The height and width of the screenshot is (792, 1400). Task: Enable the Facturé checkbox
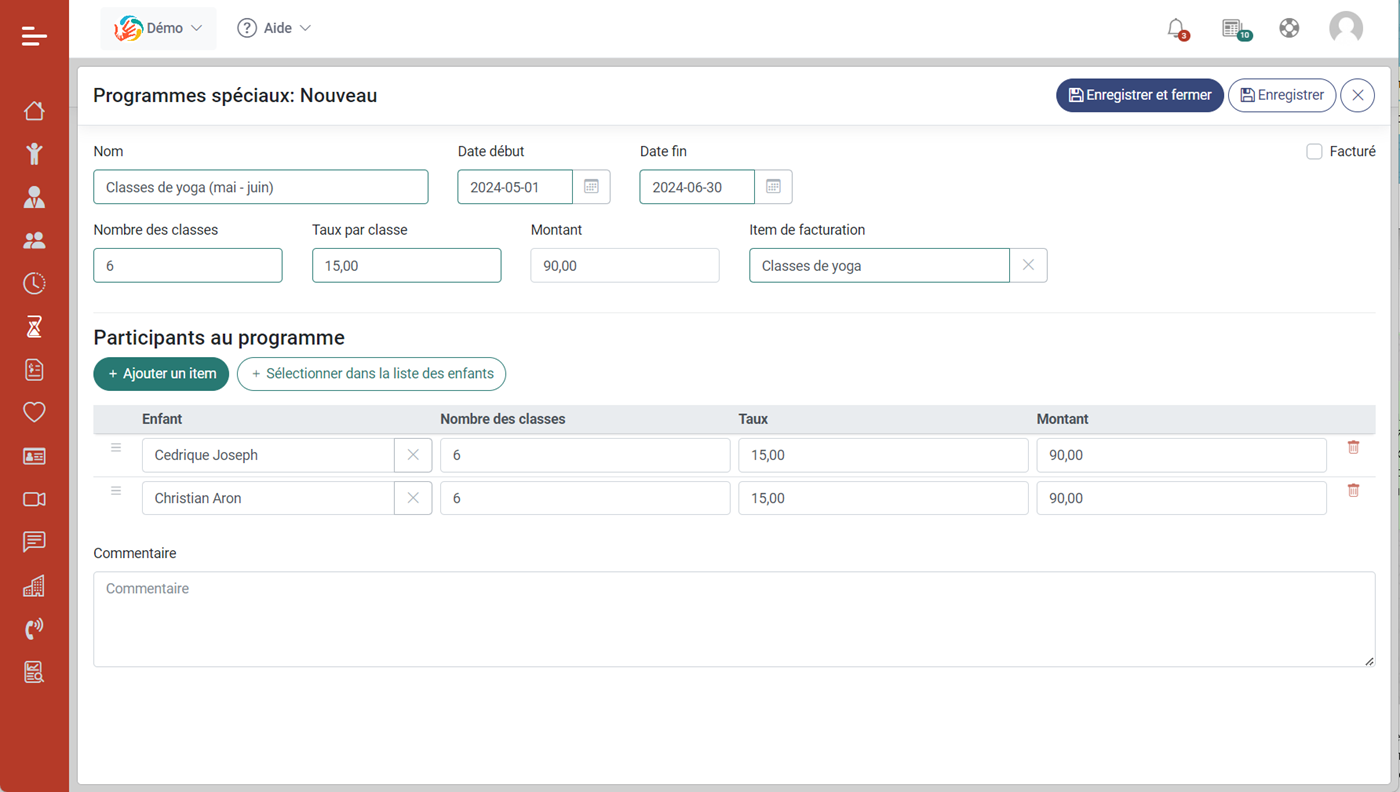coord(1314,152)
